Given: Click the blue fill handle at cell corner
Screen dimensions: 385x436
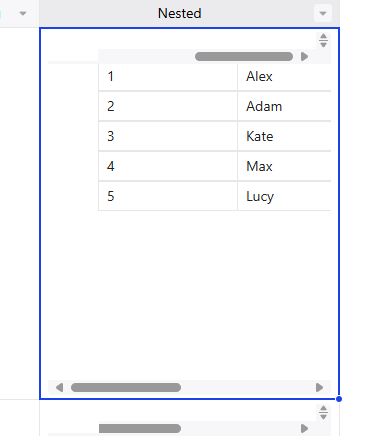Looking at the screenshot, I should (339, 399).
